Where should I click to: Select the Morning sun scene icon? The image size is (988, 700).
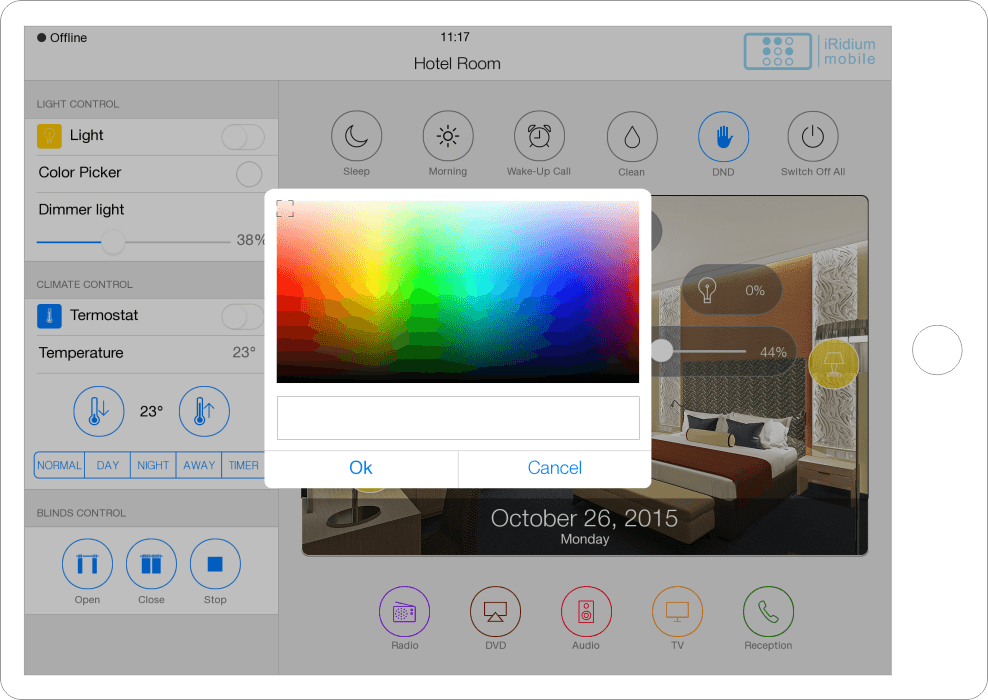[447, 137]
